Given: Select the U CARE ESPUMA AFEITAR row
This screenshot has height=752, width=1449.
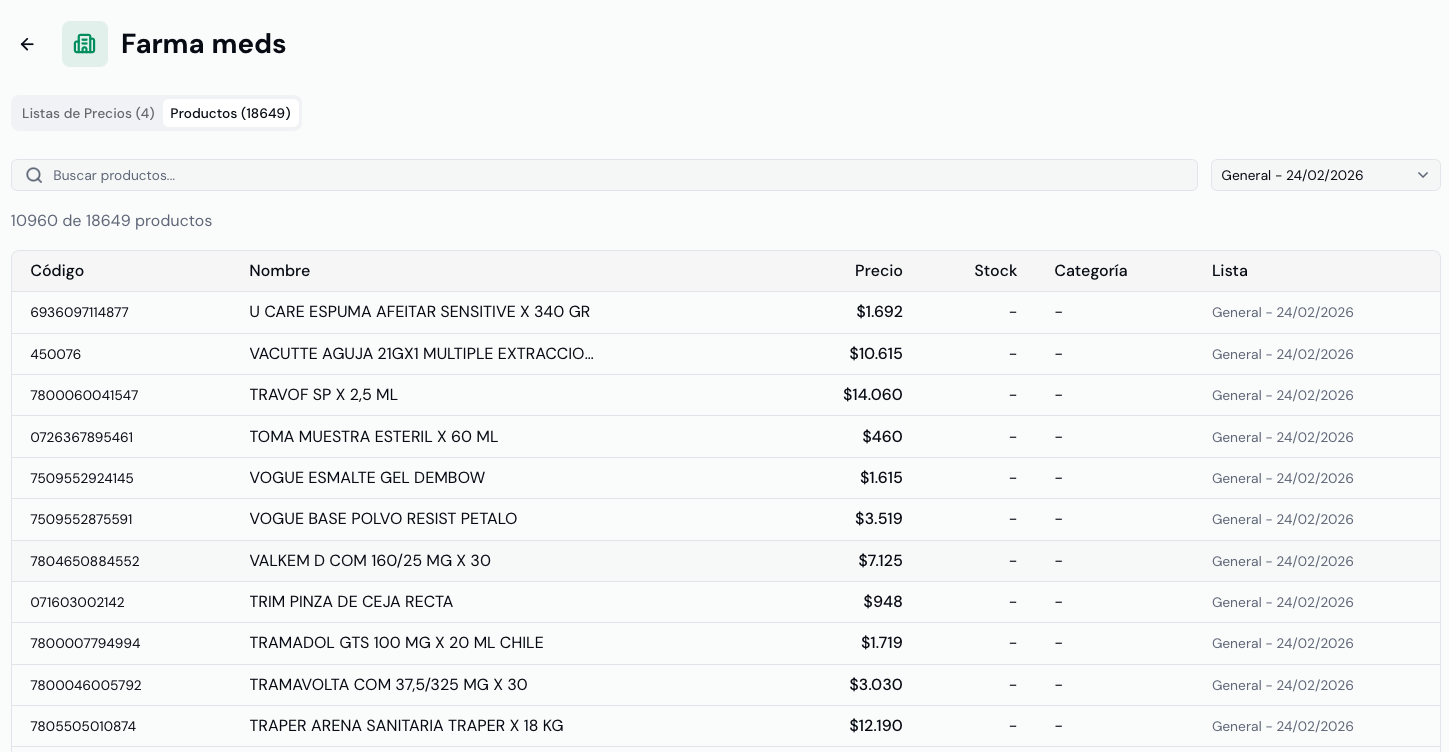Looking at the screenshot, I should (419, 312).
